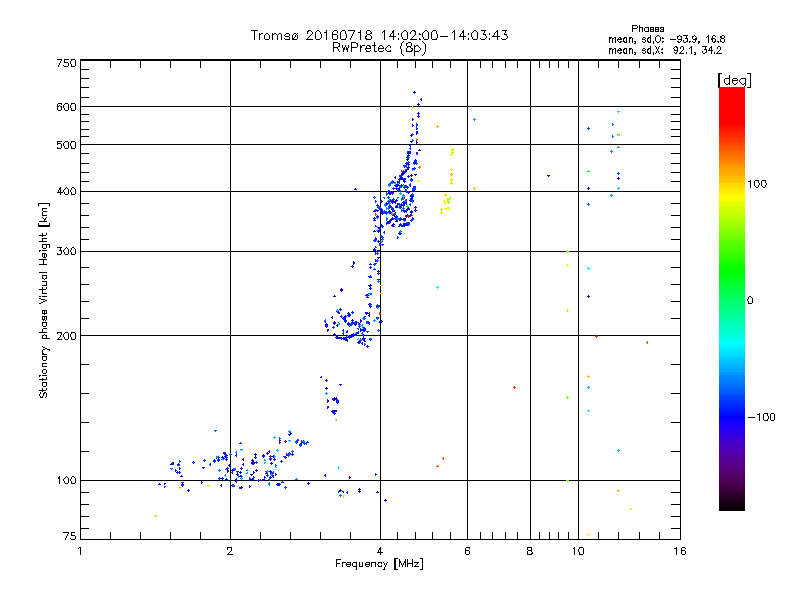Click the plot title 'Tromsø 20160718 14:02:00-14:03:43'
800x600 pixels.
(379, 35)
